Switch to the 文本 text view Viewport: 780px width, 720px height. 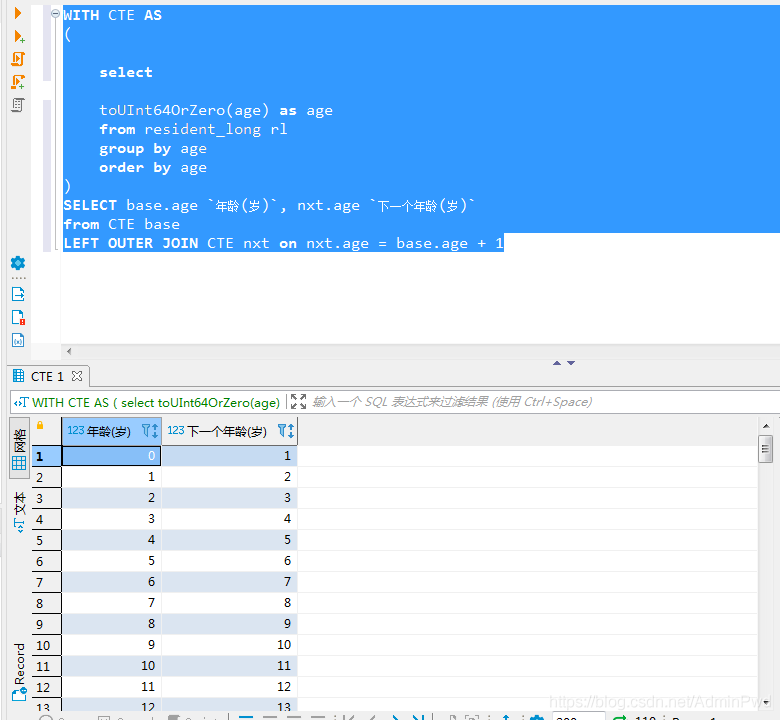click(19, 513)
